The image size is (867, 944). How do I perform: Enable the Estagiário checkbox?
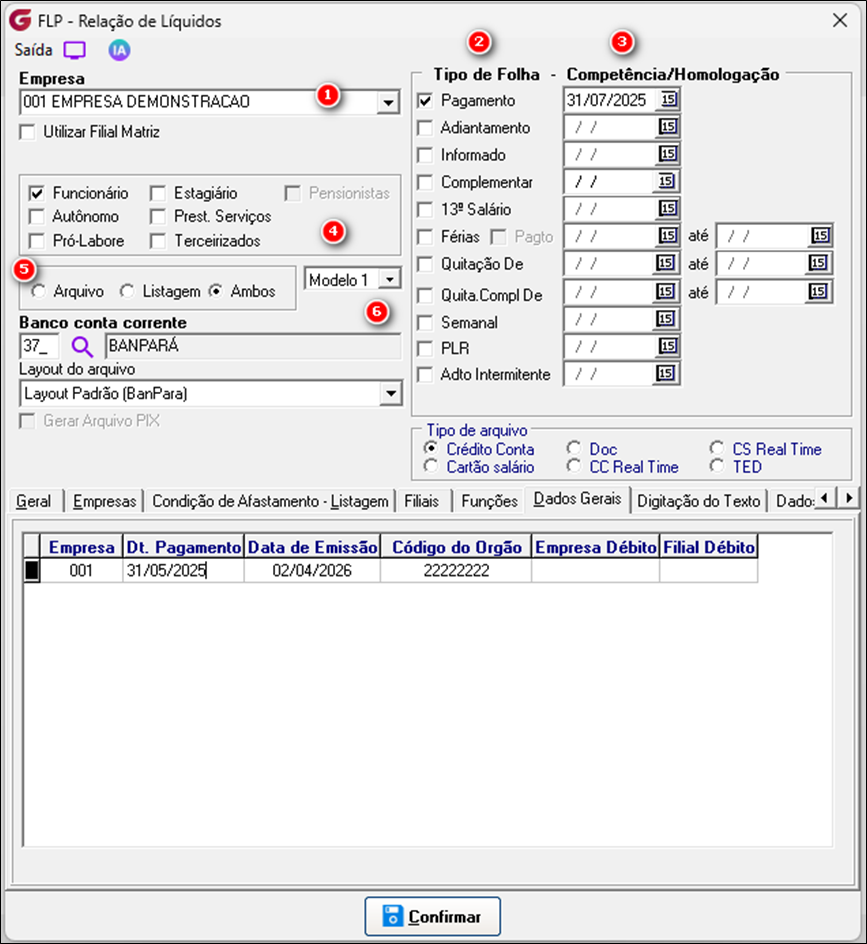[158, 193]
